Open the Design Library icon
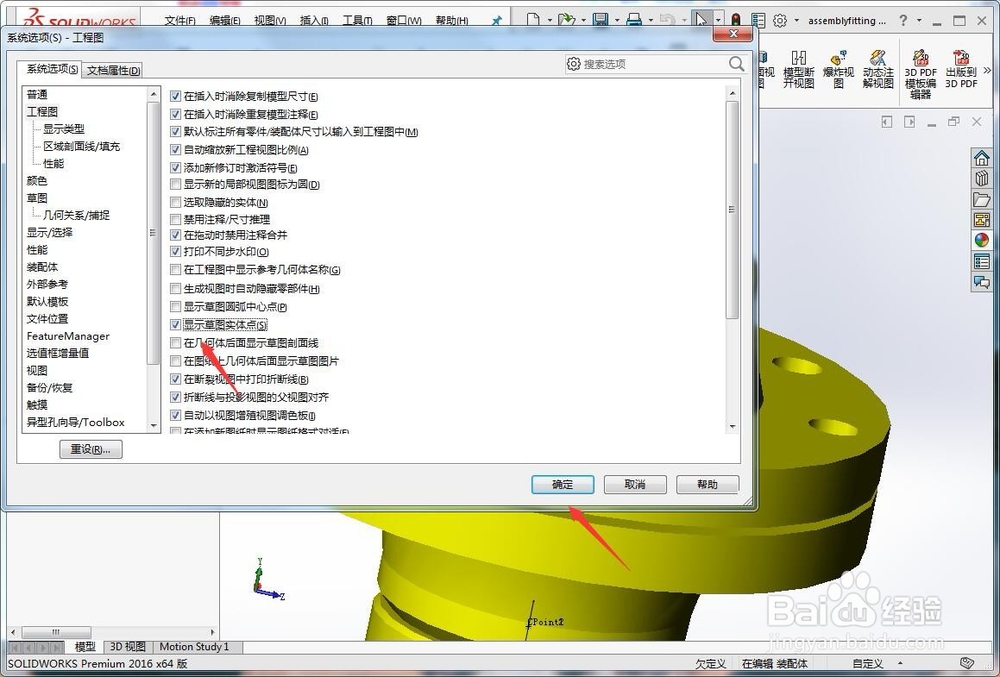The image size is (1000, 677). pyautogui.click(x=982, y=178)
